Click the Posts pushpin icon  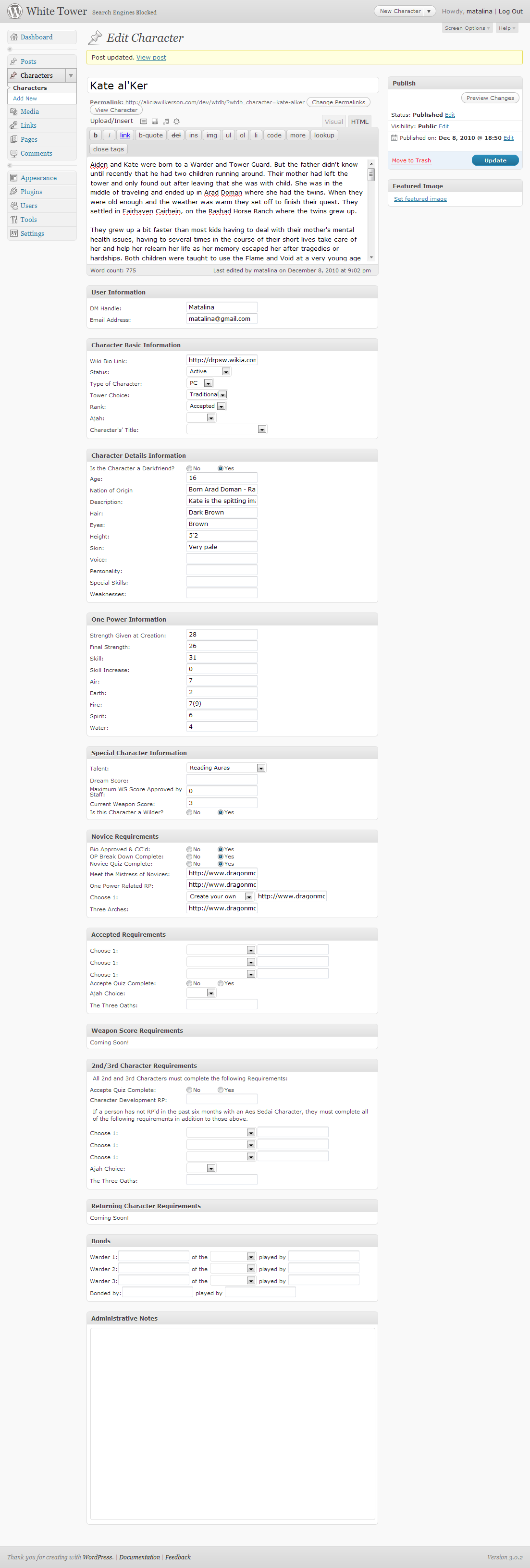[x=13, y=61]
